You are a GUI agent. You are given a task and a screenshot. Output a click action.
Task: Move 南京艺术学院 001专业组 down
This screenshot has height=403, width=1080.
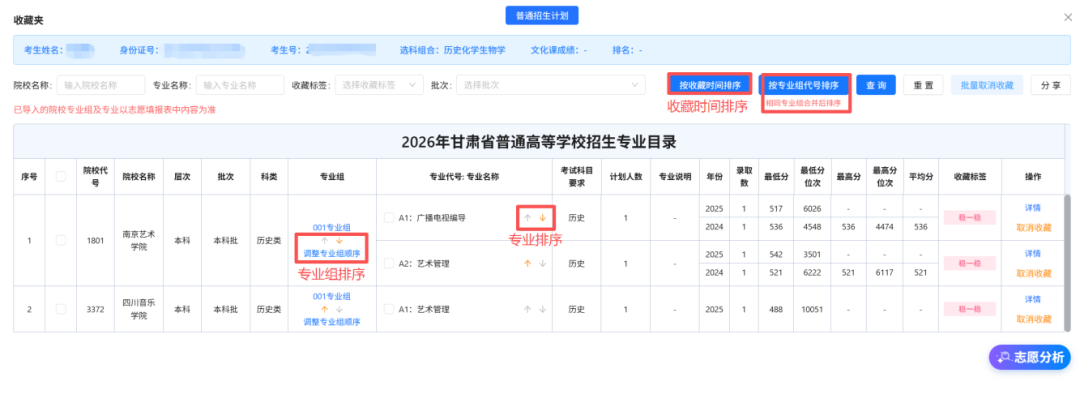pos(339,241)
